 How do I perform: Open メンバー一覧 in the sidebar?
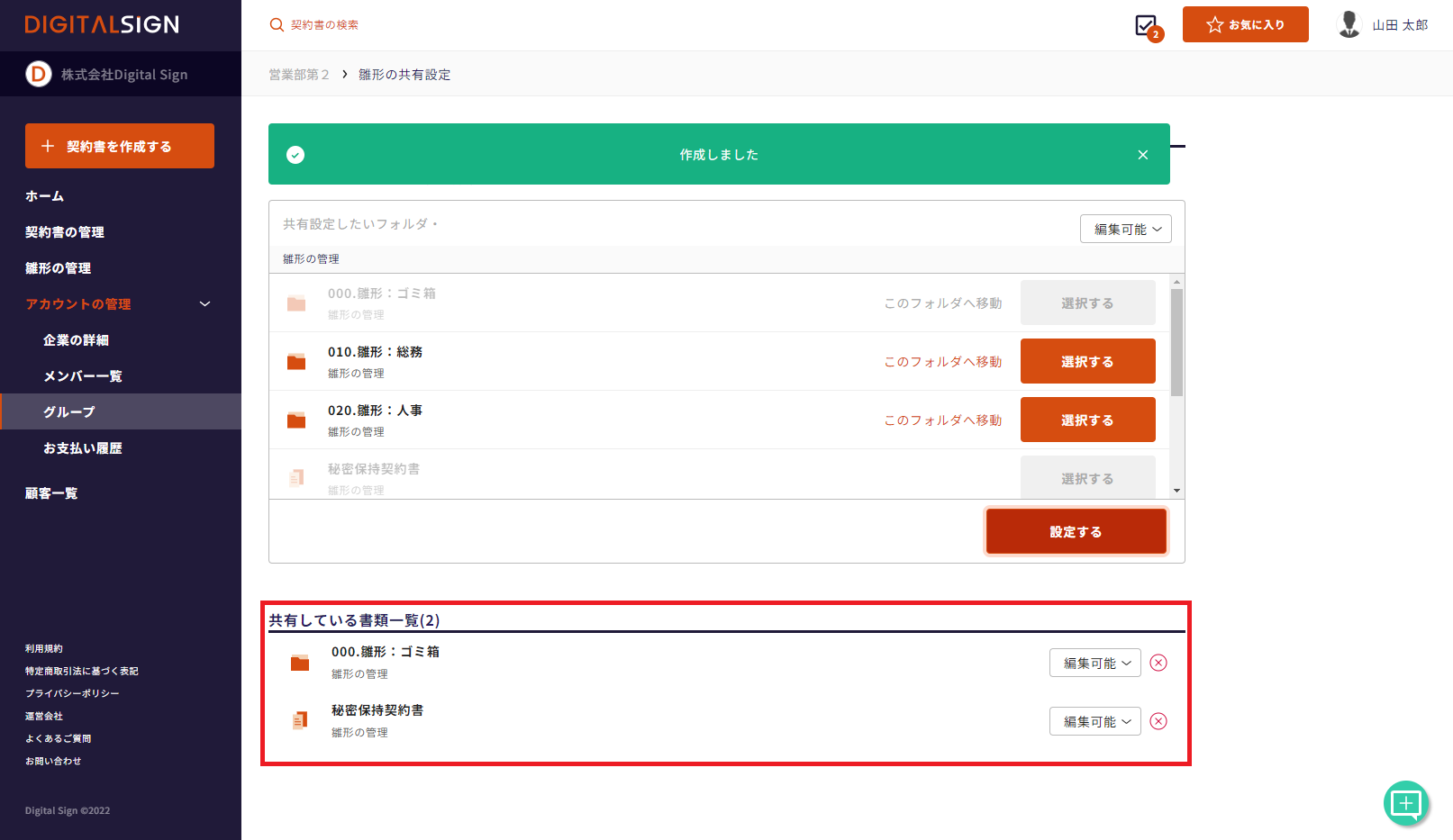point(83,376)
